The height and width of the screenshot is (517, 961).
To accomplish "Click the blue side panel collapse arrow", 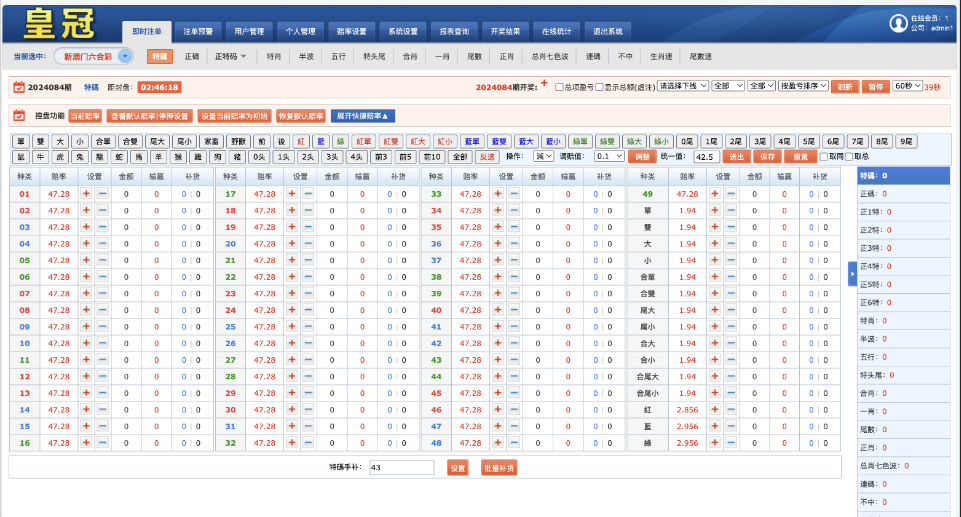I will point(852,273).
